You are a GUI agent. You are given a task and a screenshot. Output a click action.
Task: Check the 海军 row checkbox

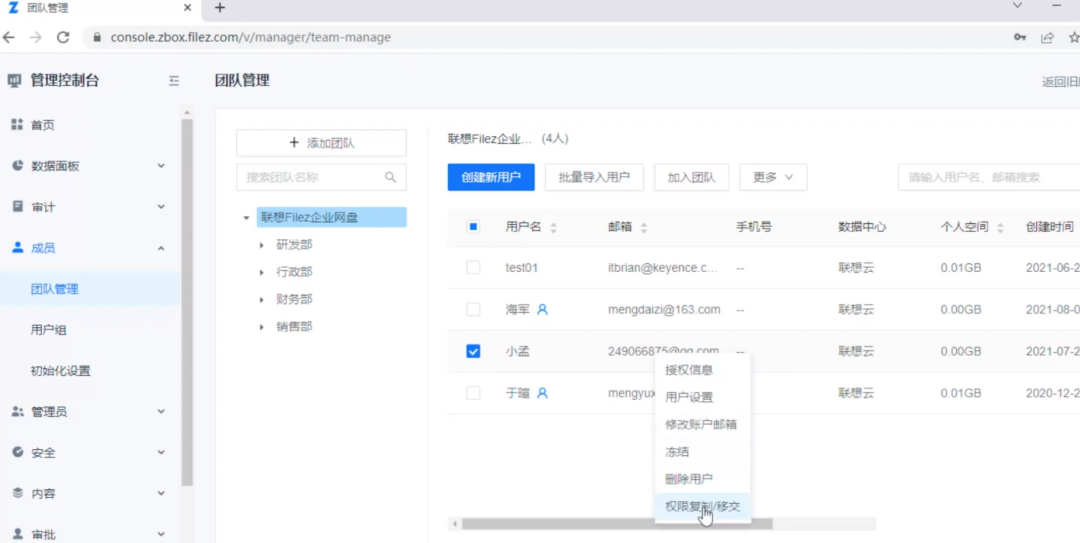pos(473,310)
